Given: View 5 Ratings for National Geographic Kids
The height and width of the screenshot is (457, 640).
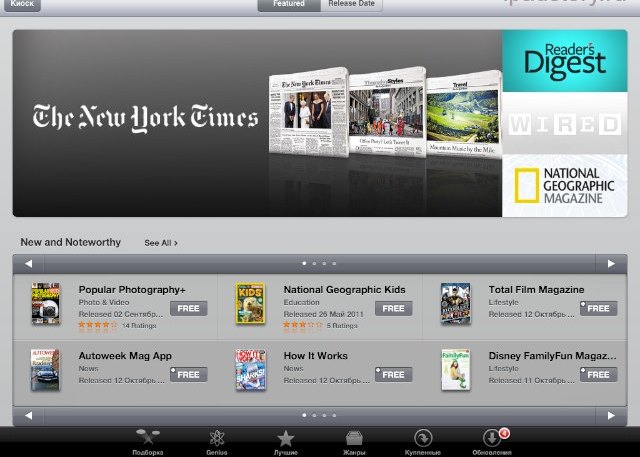Looking at the screenshot, I should [x=342, y=326].
